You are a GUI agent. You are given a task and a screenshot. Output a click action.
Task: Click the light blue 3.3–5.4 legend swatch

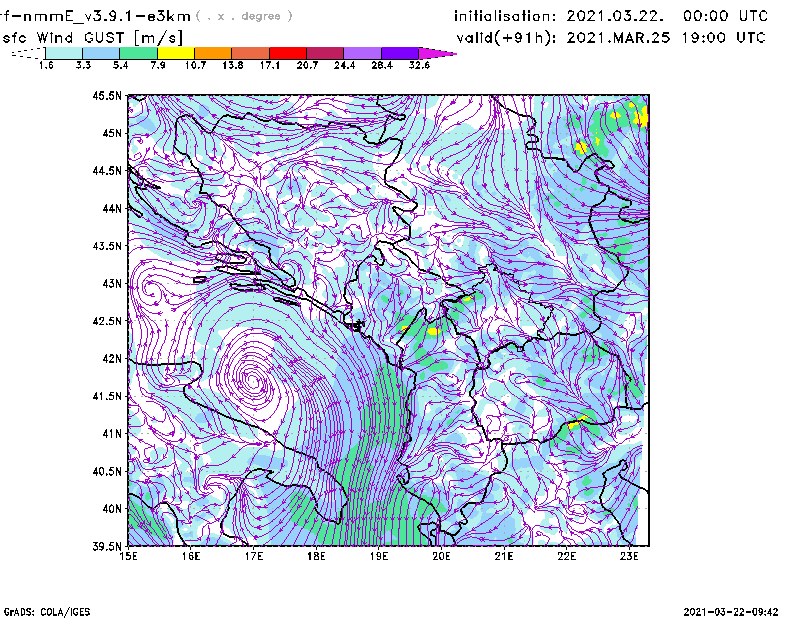(x=101, y=53)
